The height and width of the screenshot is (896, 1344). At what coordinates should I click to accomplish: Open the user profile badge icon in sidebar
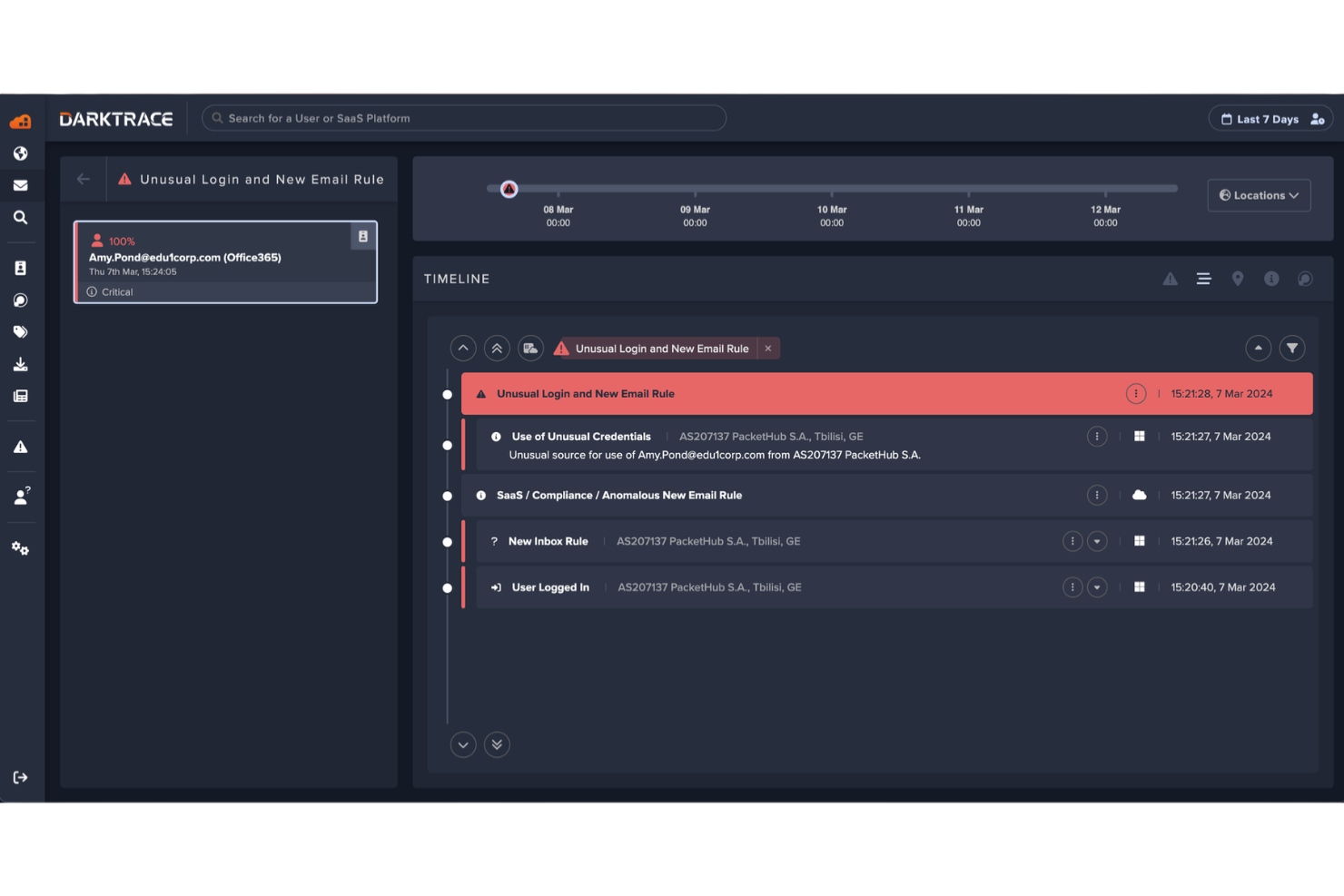[x=20, y=268]
